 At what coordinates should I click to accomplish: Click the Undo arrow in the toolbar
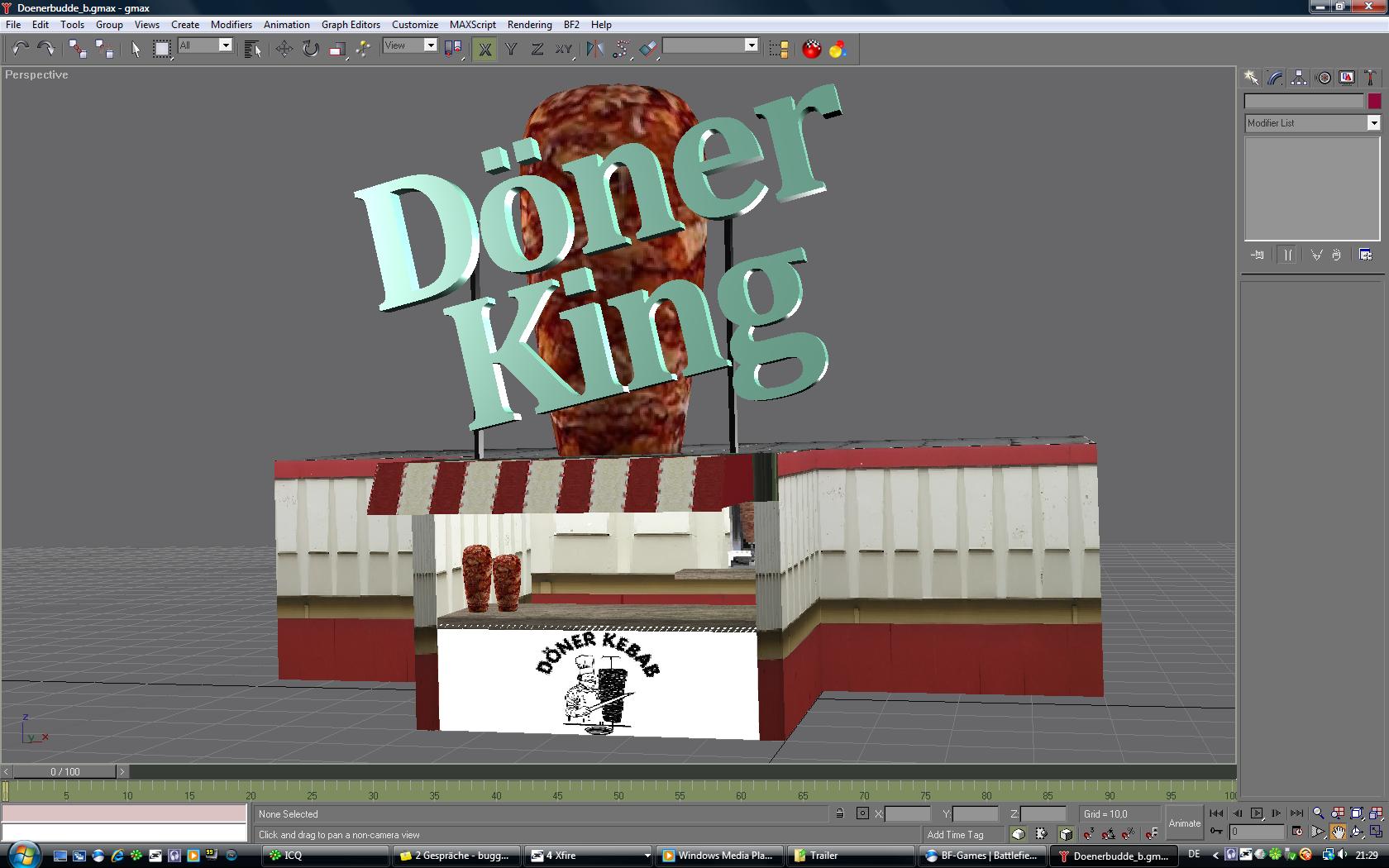pos(20,49)
